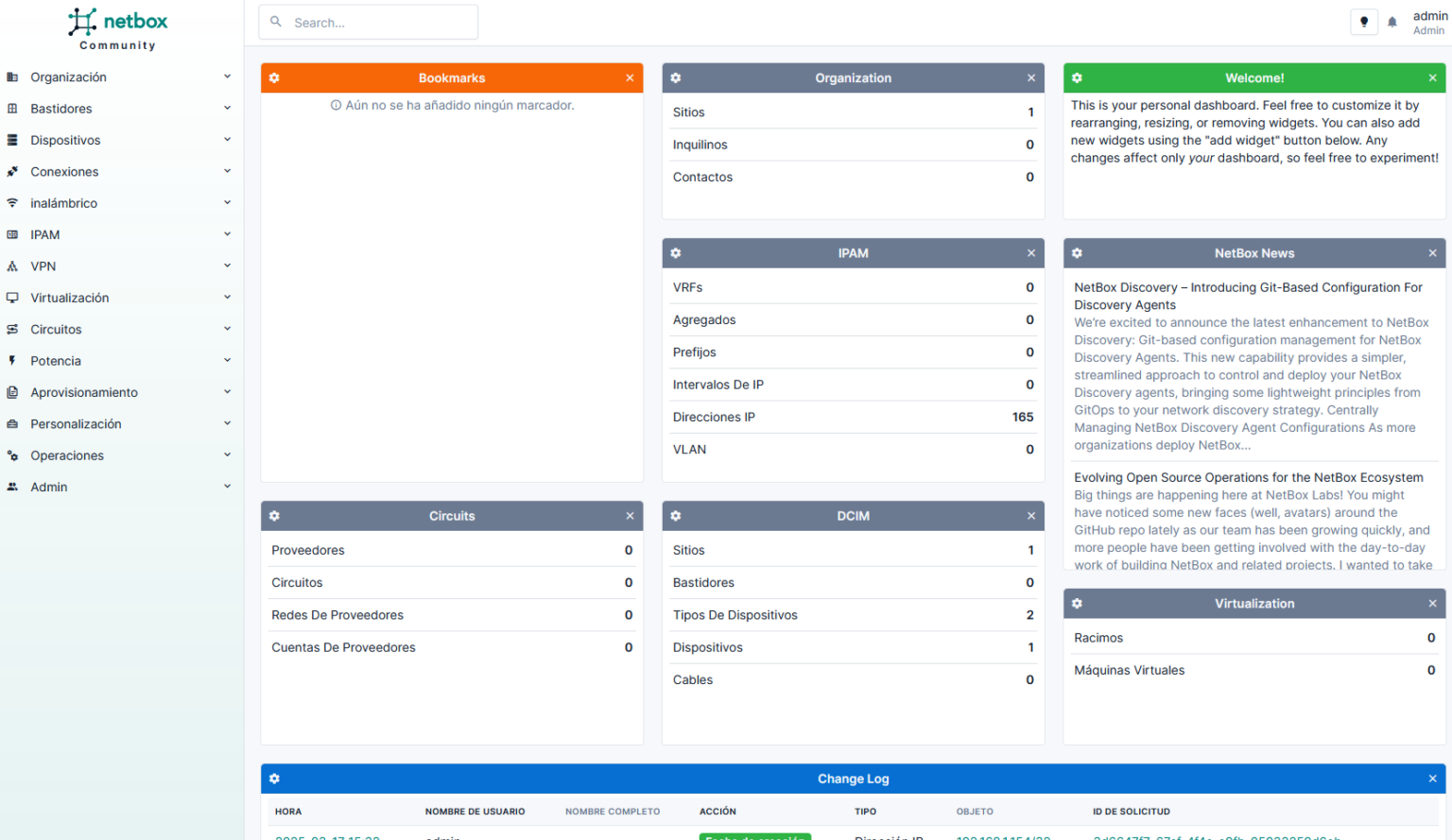The width and height of the screenshot is (1452, 840).
Task: Open the admin user menu
Action: coord(1428,23)
